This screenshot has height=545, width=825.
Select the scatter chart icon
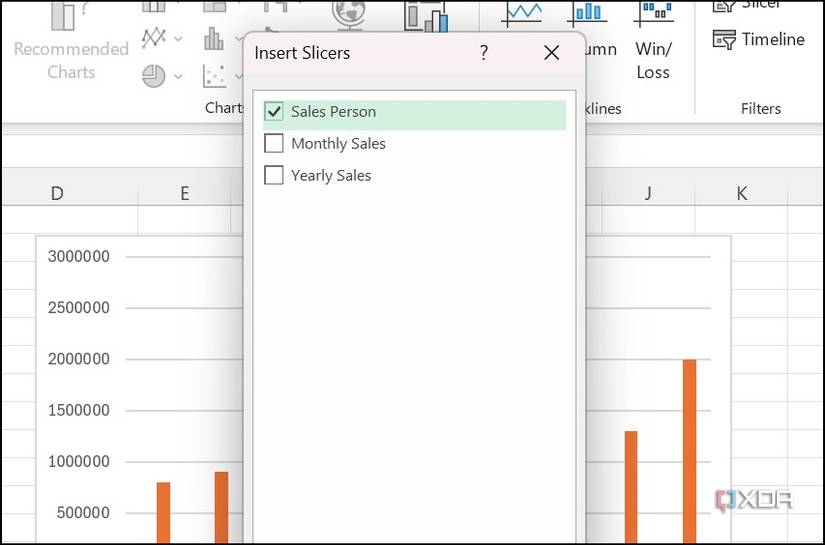coord(215,76)
